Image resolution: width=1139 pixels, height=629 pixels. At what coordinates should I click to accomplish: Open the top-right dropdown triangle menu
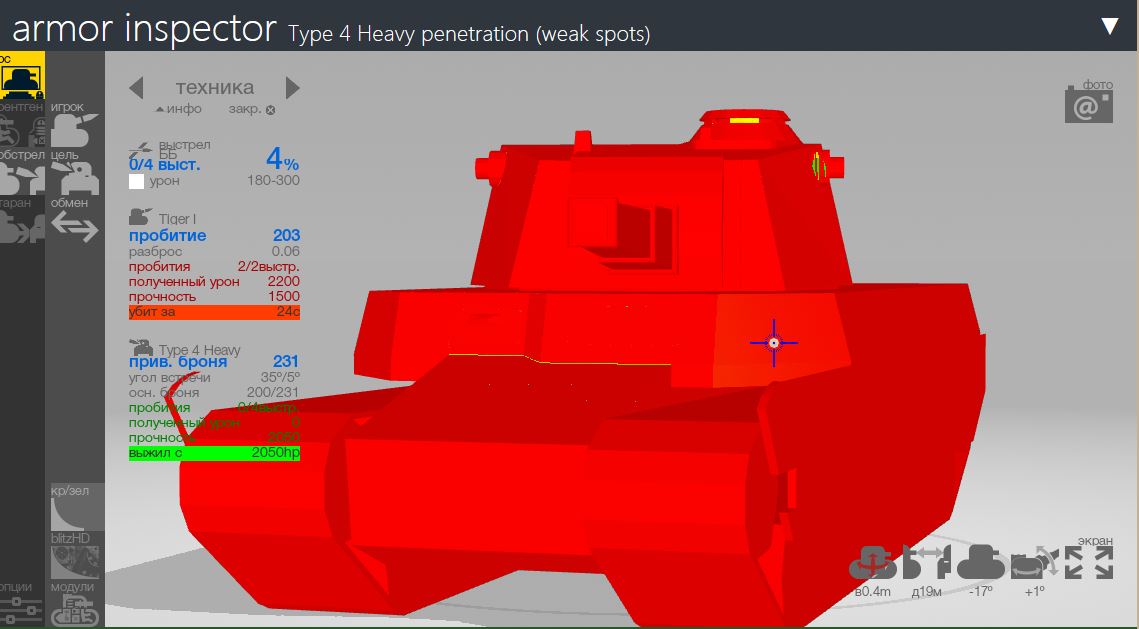[x=1109, y=26]
